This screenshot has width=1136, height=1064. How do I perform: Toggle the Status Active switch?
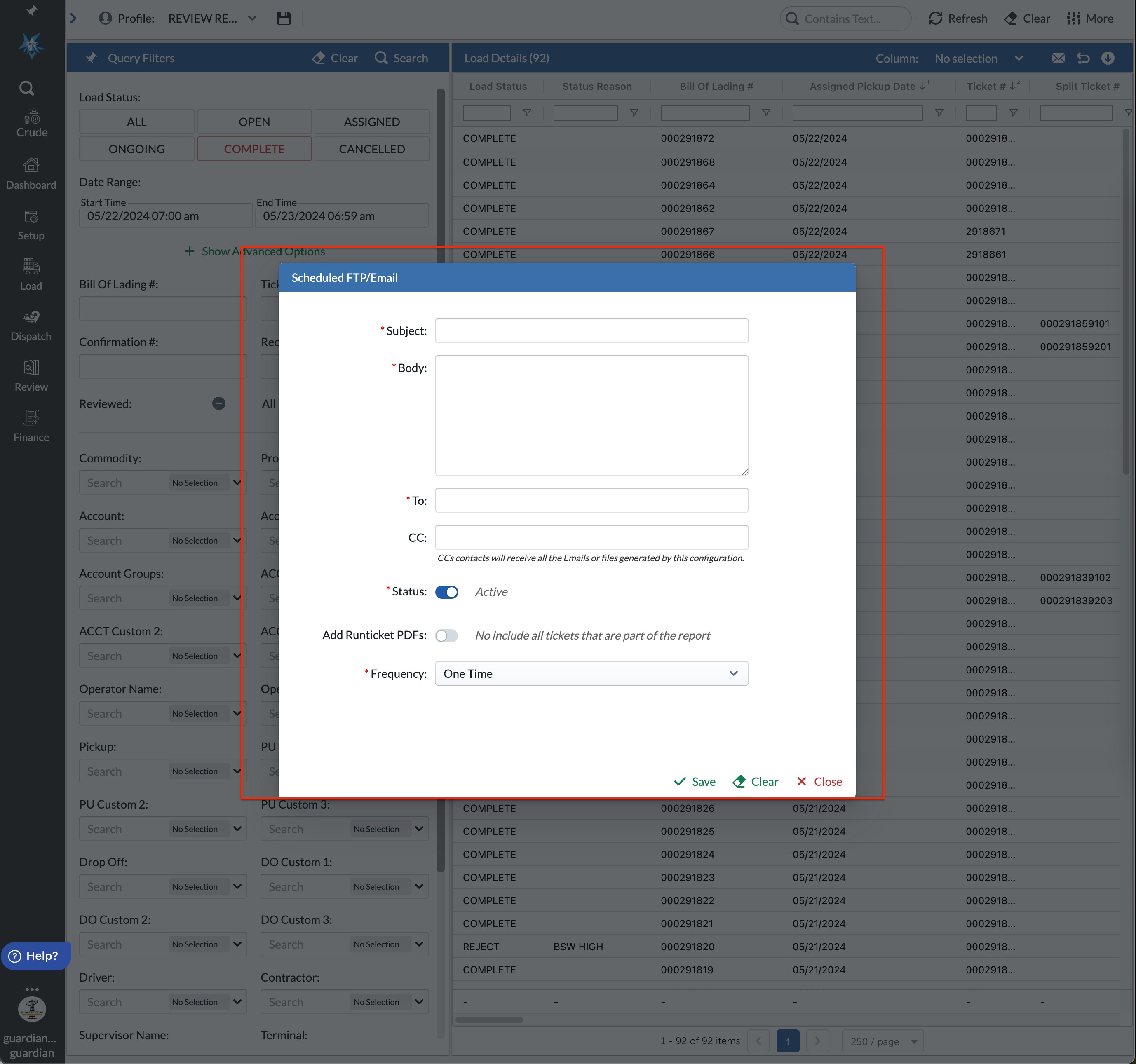446,592
